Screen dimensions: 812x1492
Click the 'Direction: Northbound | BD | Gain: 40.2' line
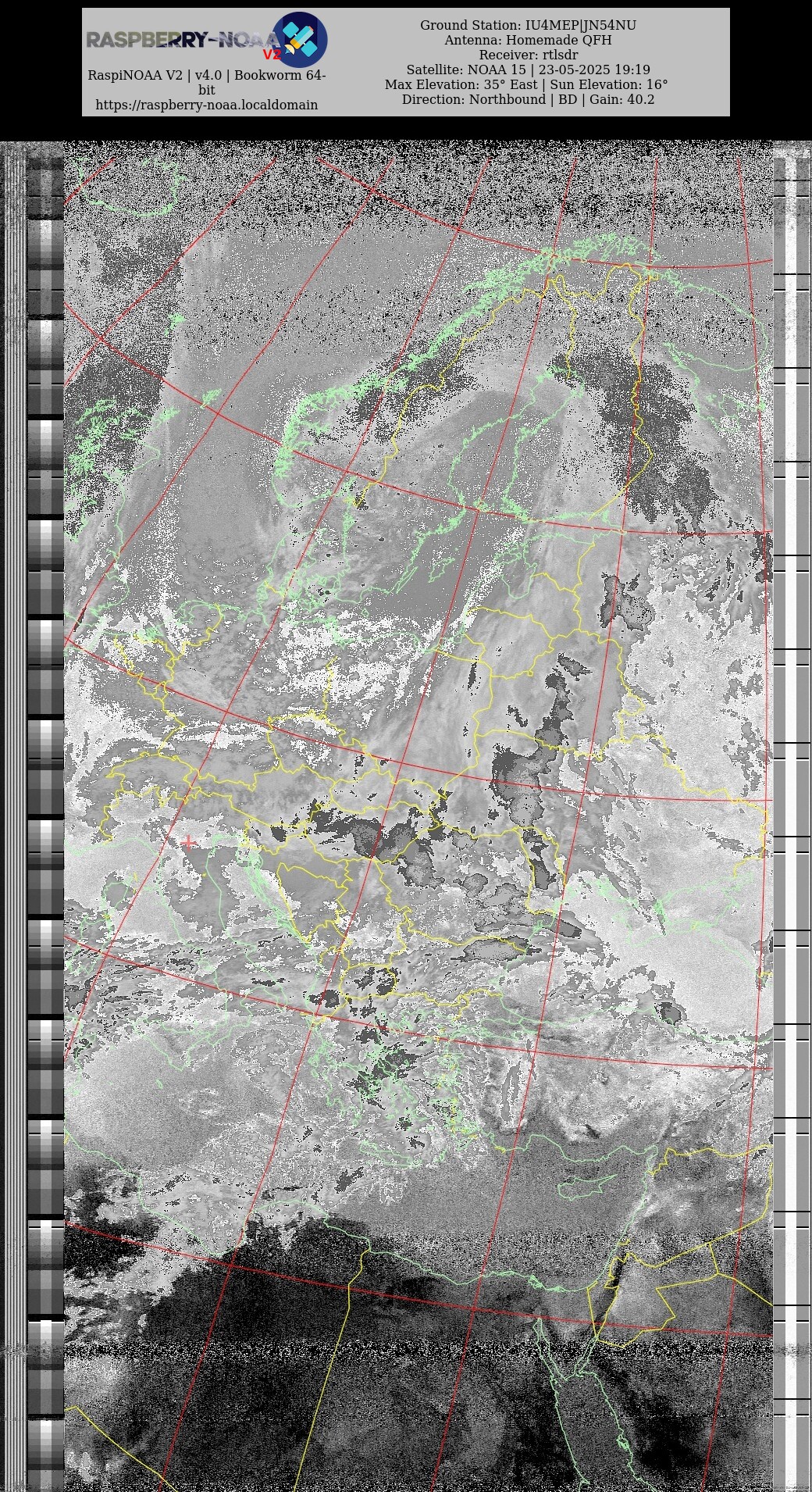pos(528,99)
